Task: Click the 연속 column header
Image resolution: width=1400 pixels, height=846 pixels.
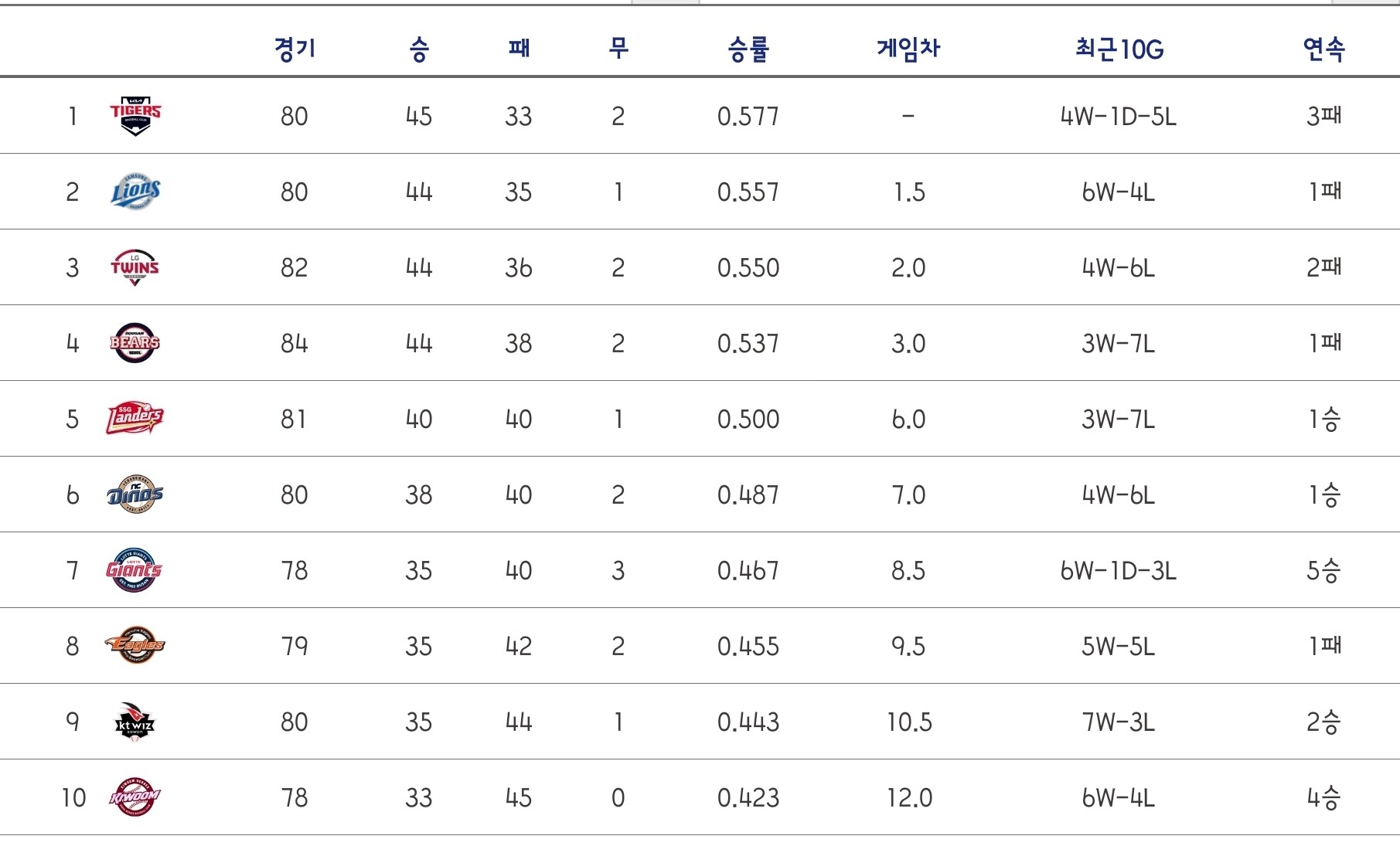Action: coord(1323,49)
